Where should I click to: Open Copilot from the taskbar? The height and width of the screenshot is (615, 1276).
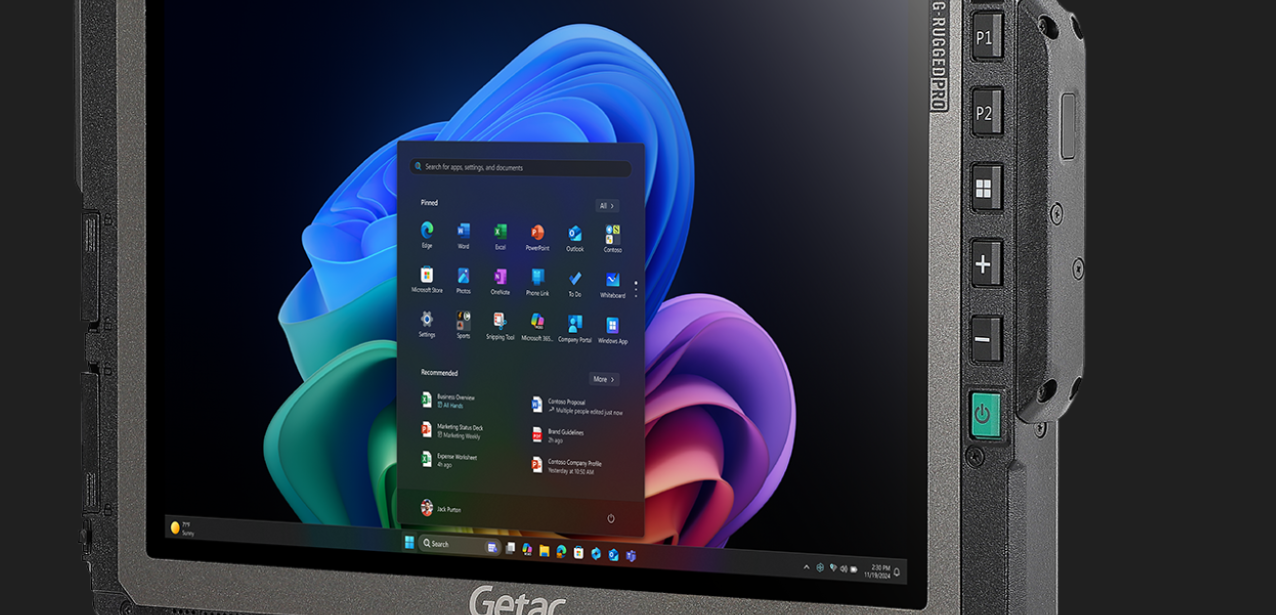[x=527, y=549]
